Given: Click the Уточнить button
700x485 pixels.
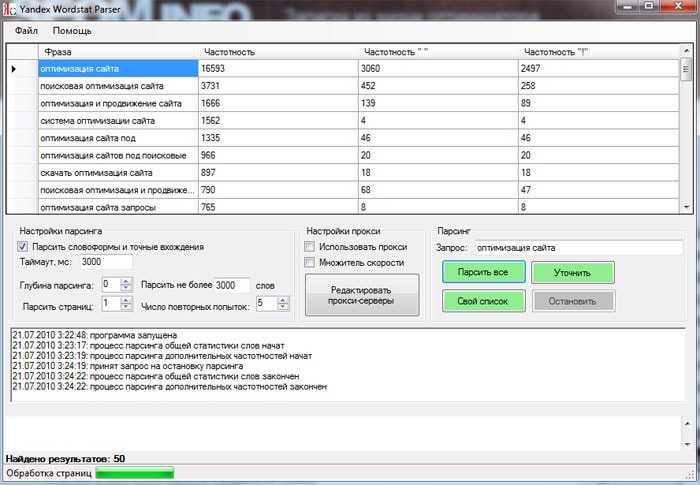Looking at the screenshot, I should 572,272.
